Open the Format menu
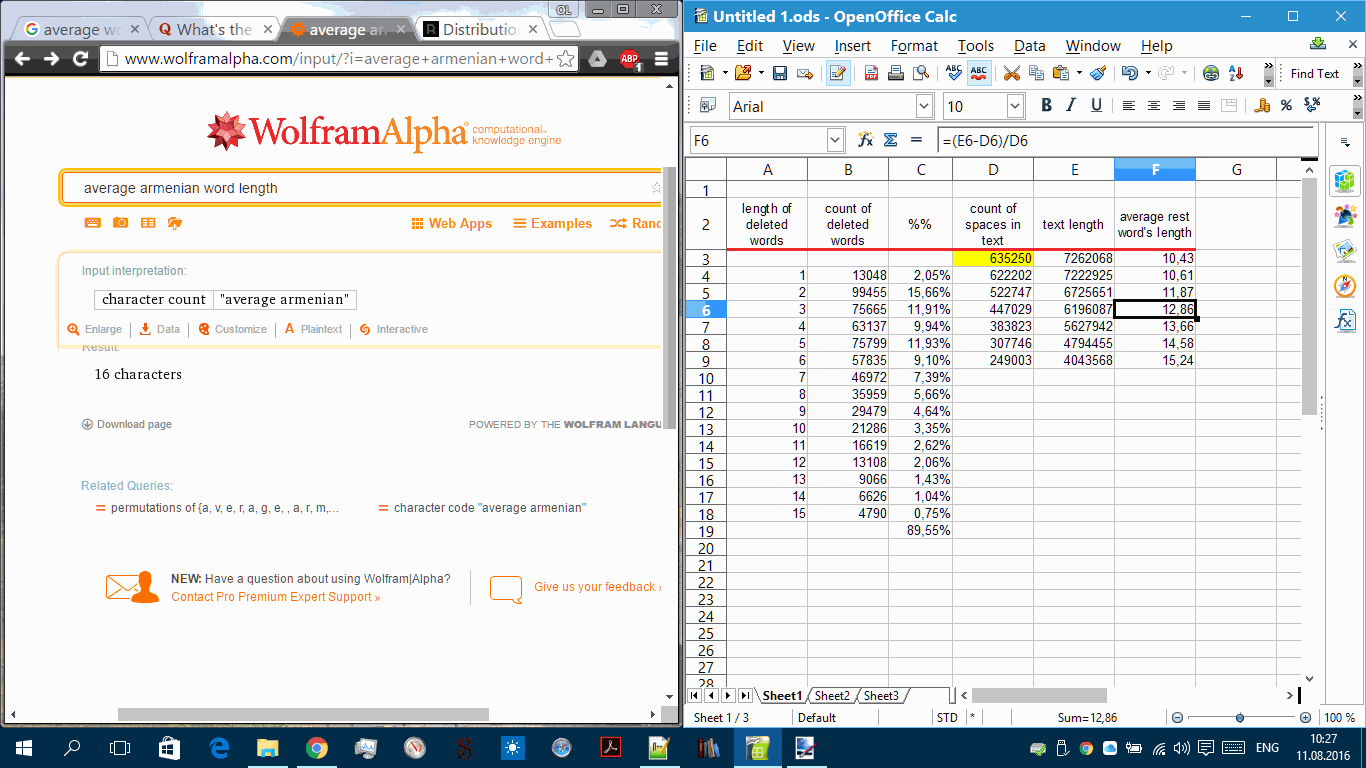 click(914, 46)
